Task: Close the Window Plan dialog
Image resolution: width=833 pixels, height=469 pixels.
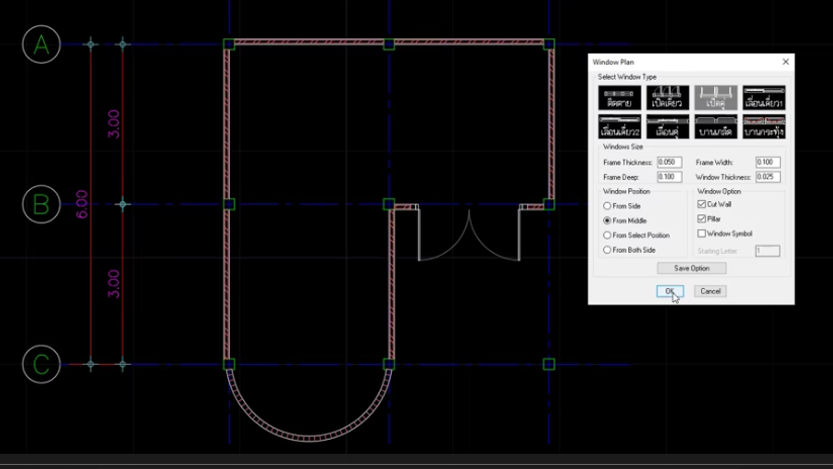Action: [786, 62]
